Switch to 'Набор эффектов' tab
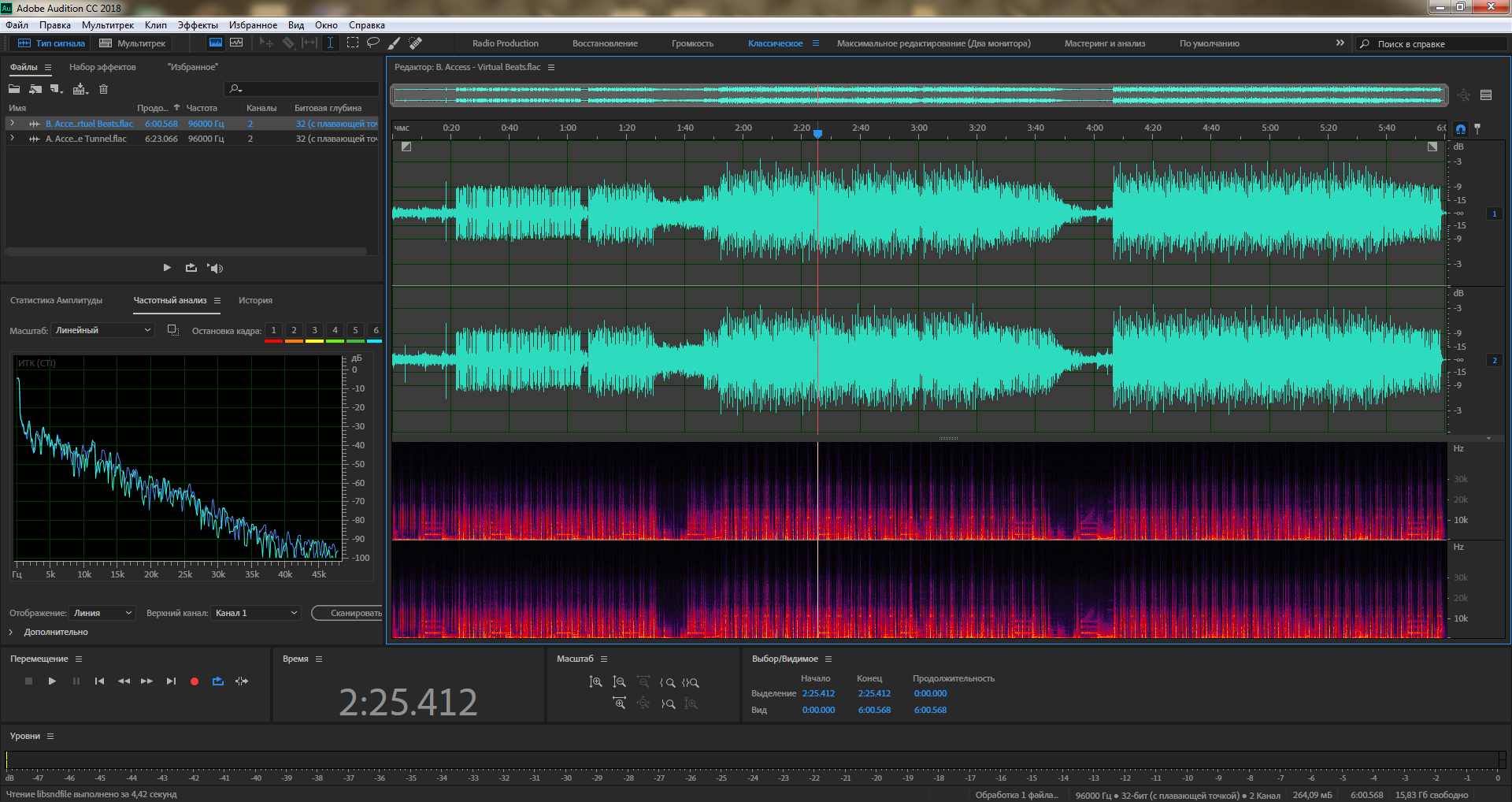The height and width of the screenshot is (802, 1512). 102,67
